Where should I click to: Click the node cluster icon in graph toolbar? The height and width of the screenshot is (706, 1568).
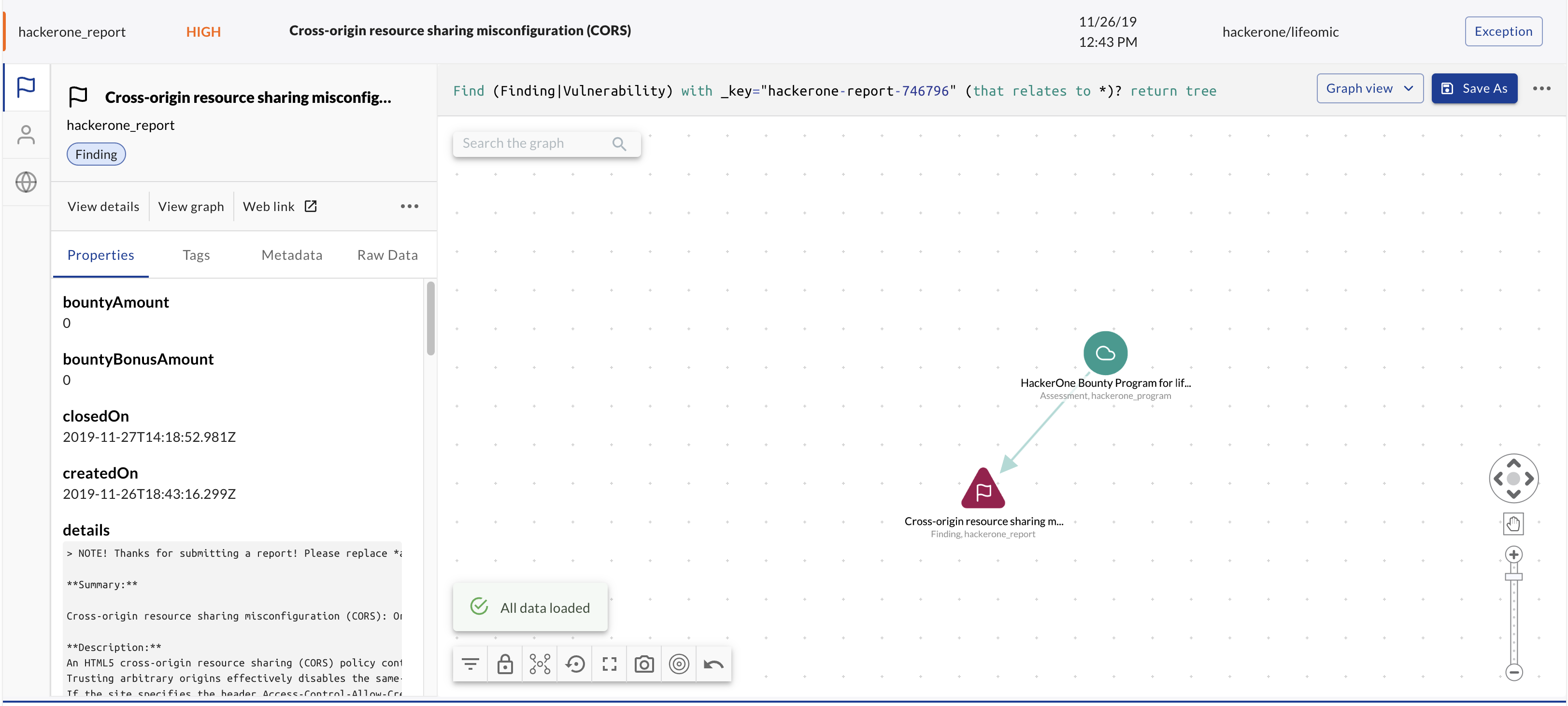pos(540,663)
